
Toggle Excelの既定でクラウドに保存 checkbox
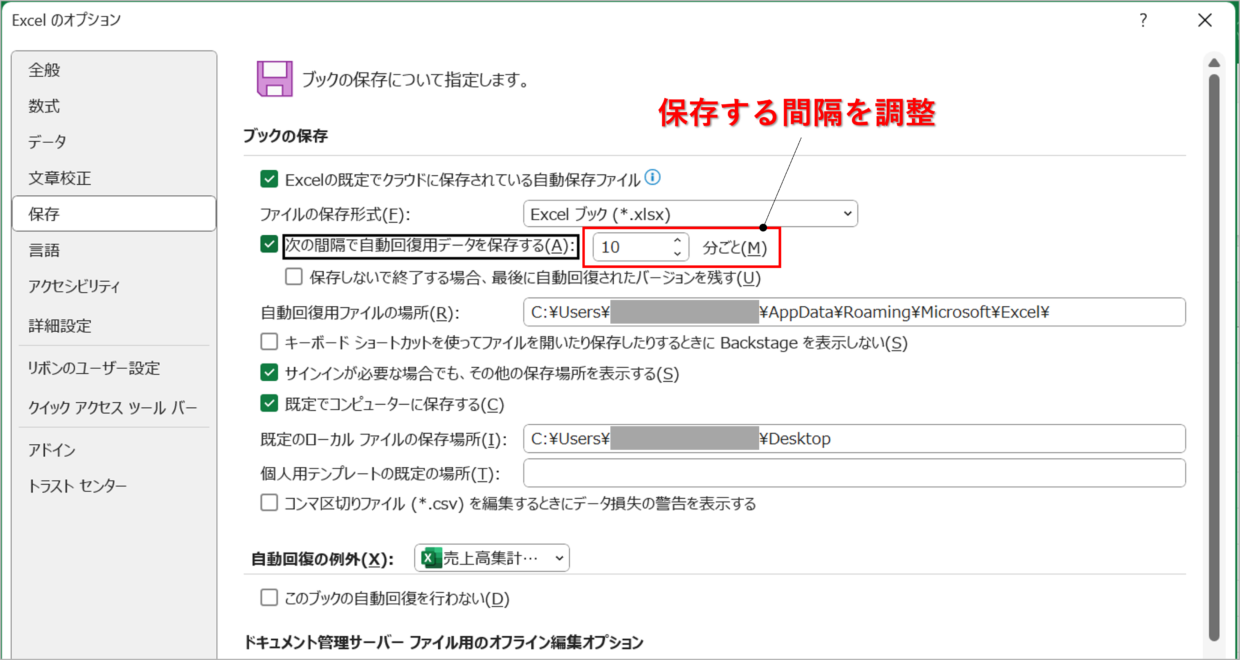(x=268, y=179)
